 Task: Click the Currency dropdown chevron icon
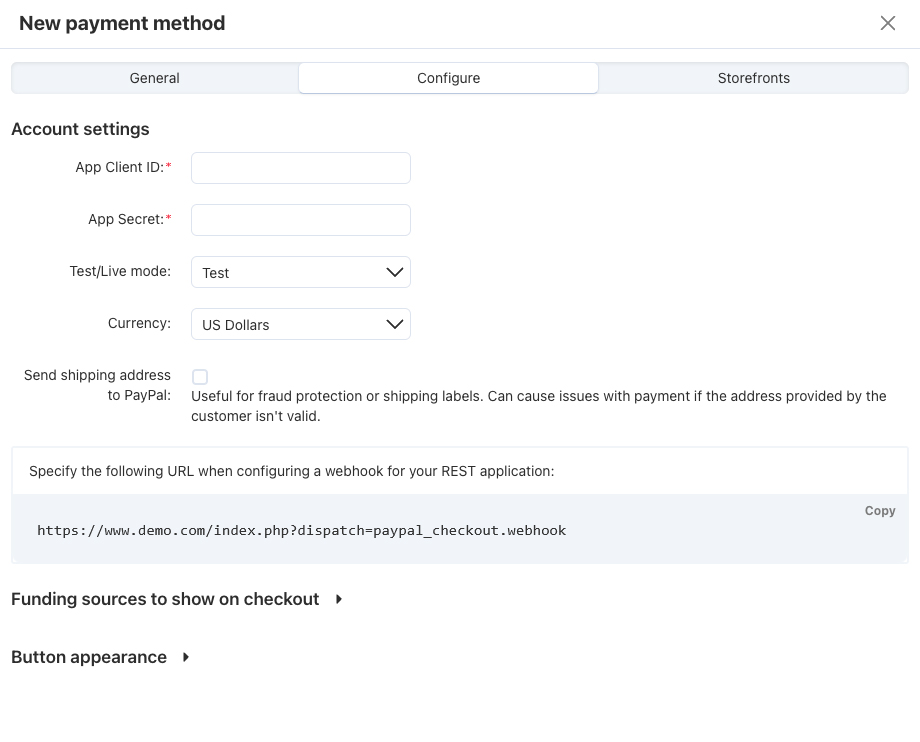(394, 324)
